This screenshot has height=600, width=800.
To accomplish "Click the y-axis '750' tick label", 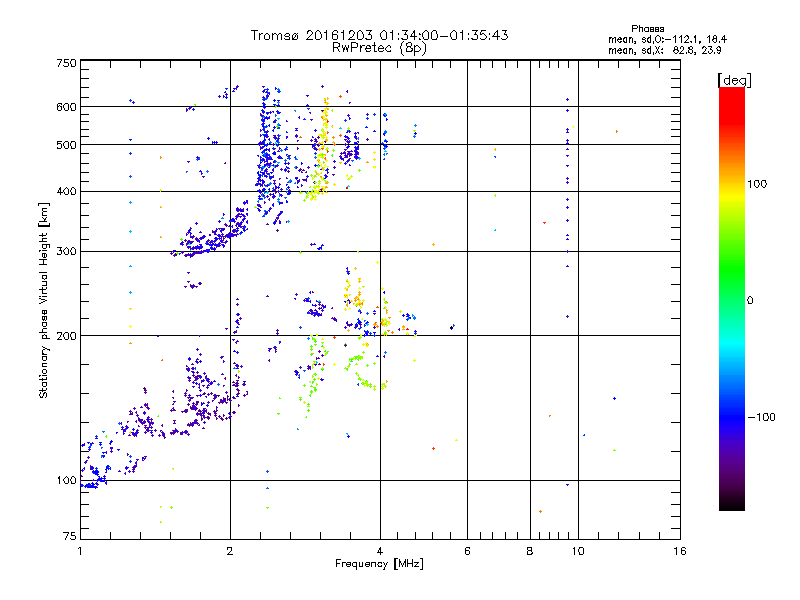I will (x=66, y=63).
